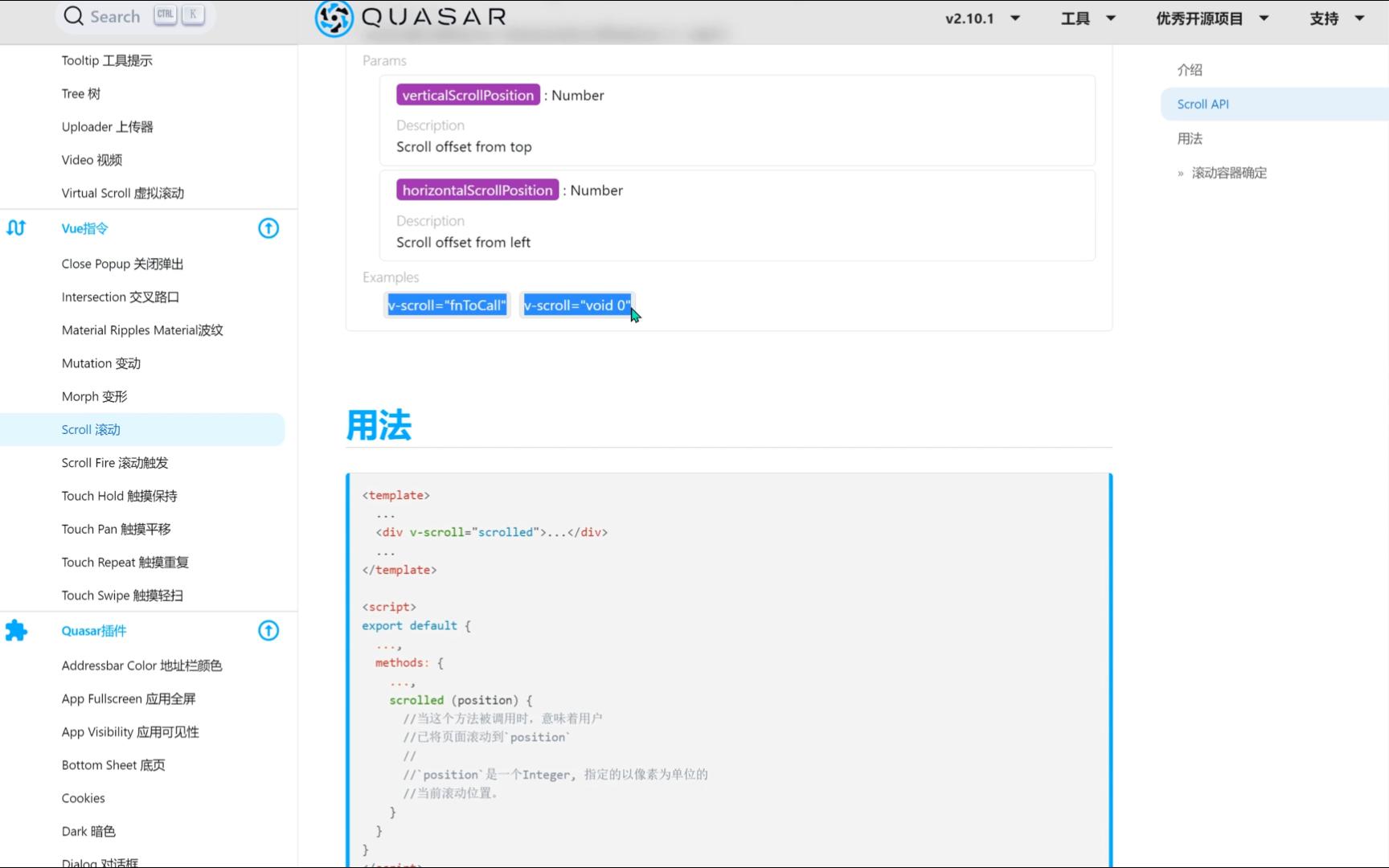Open the 工具 dropdown menu
The width and height of the screenshot is (1389, 868).
tap(1088, 18)
